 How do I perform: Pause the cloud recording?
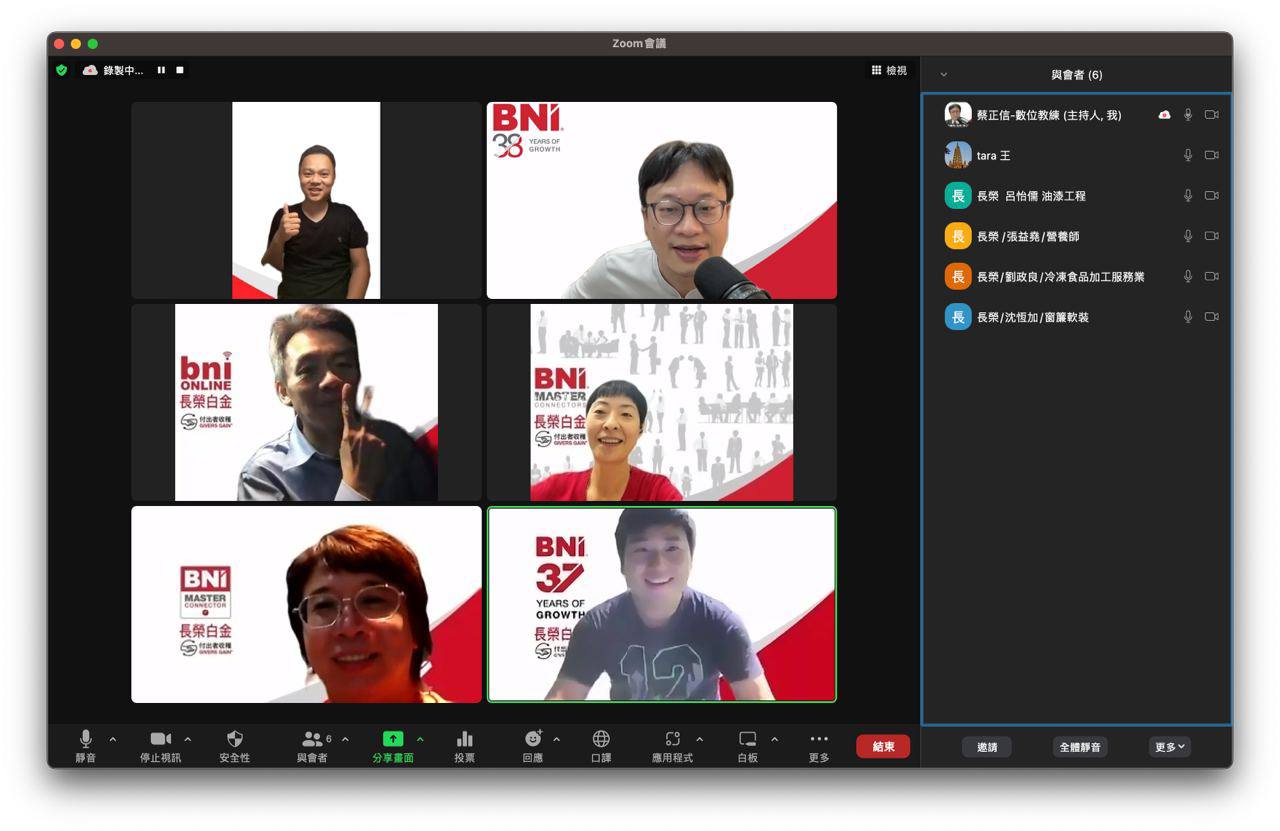[161, 70]
